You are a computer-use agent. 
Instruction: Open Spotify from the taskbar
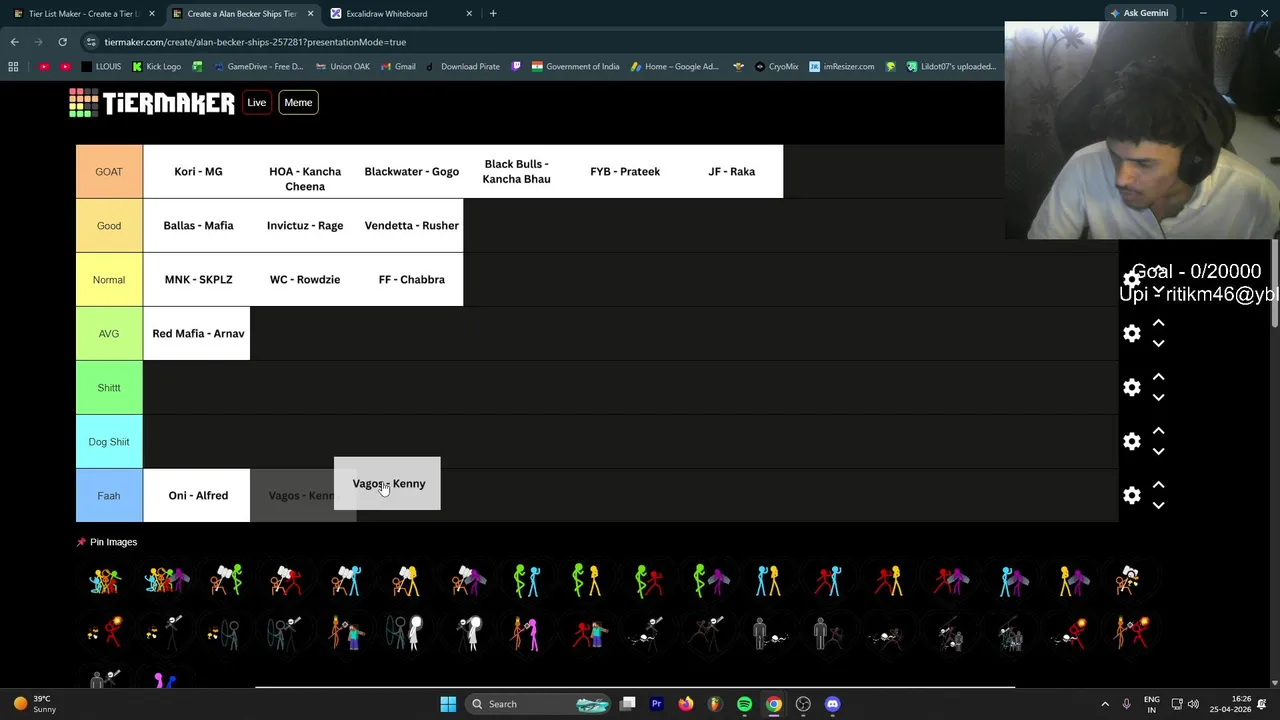click(x=744, y=704)
